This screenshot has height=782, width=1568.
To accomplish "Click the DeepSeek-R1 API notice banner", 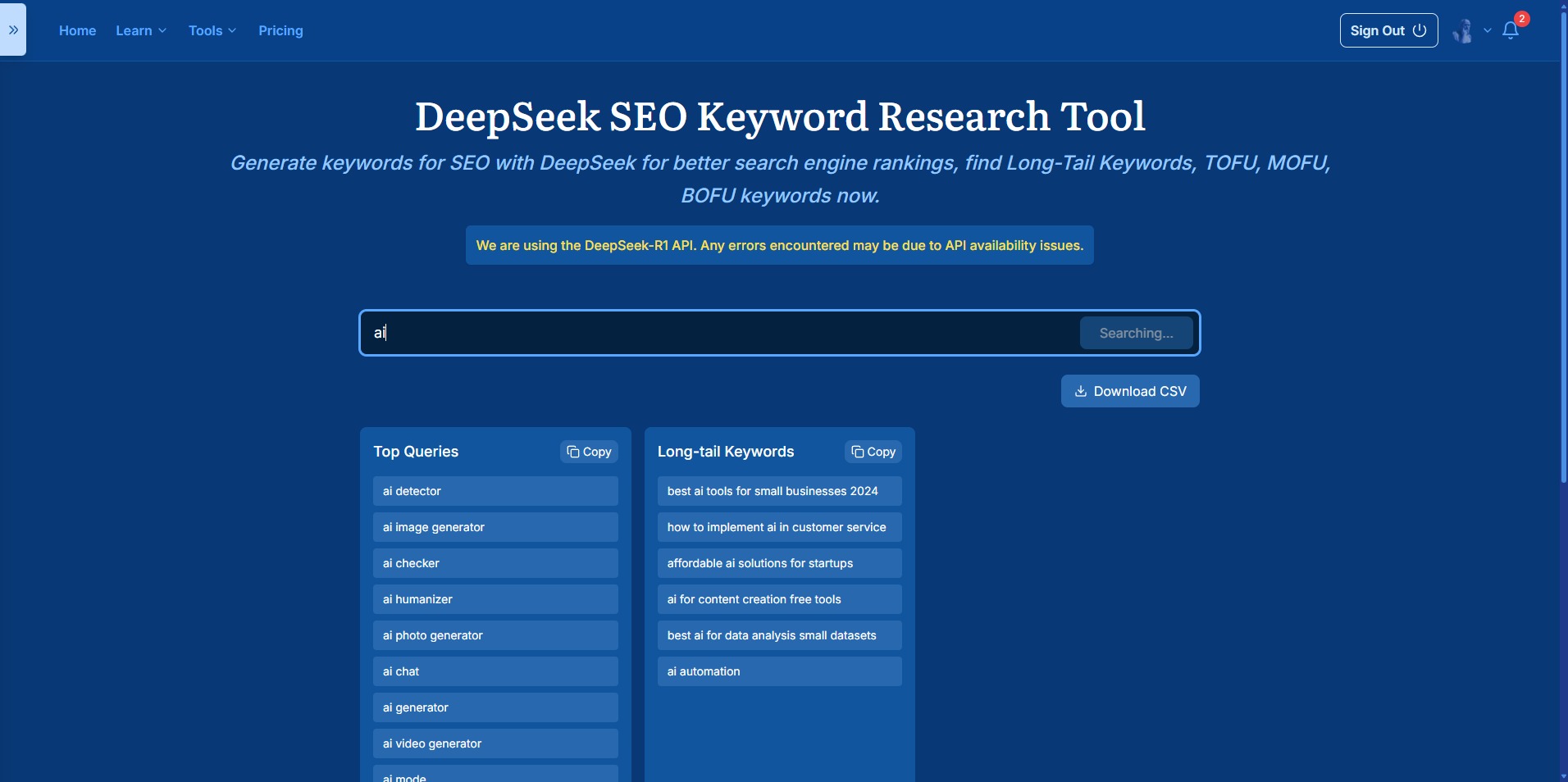I will (780, 245).
